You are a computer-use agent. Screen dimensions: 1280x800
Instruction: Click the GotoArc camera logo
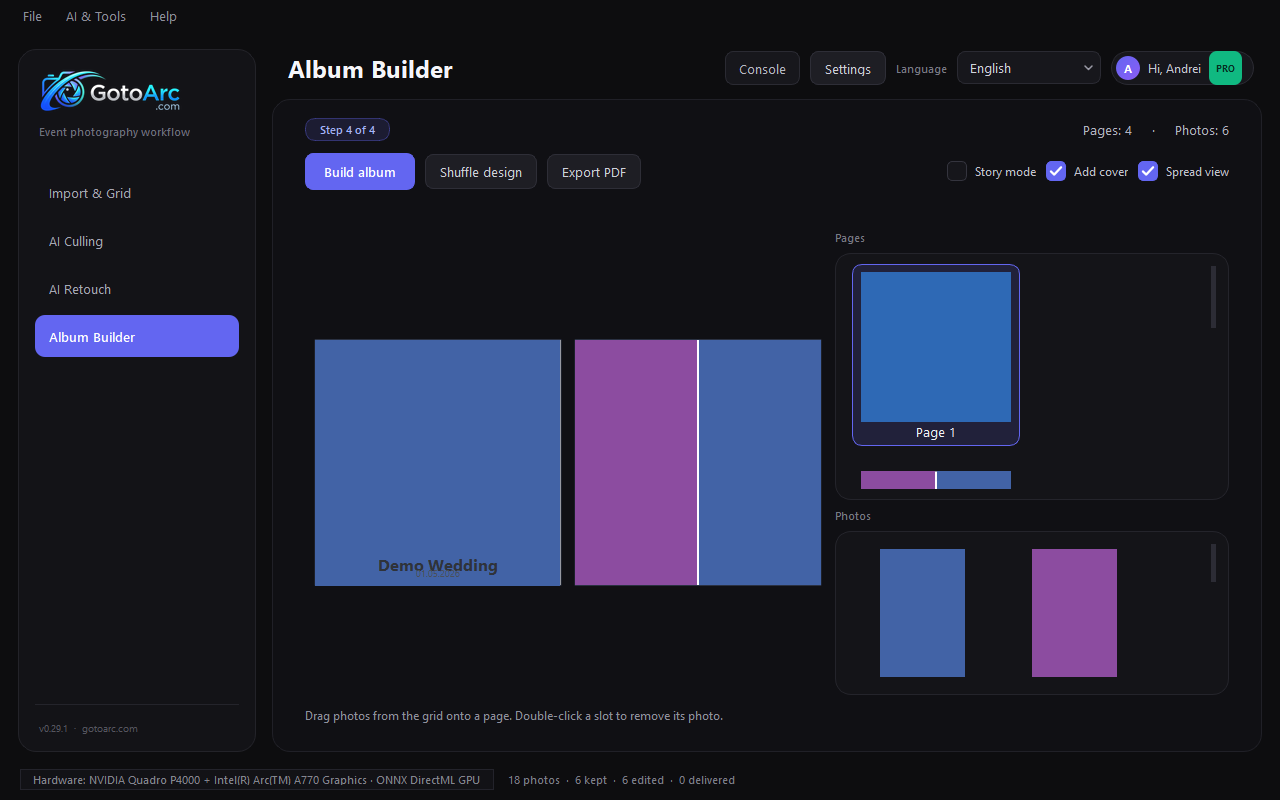tap(111, 91)
